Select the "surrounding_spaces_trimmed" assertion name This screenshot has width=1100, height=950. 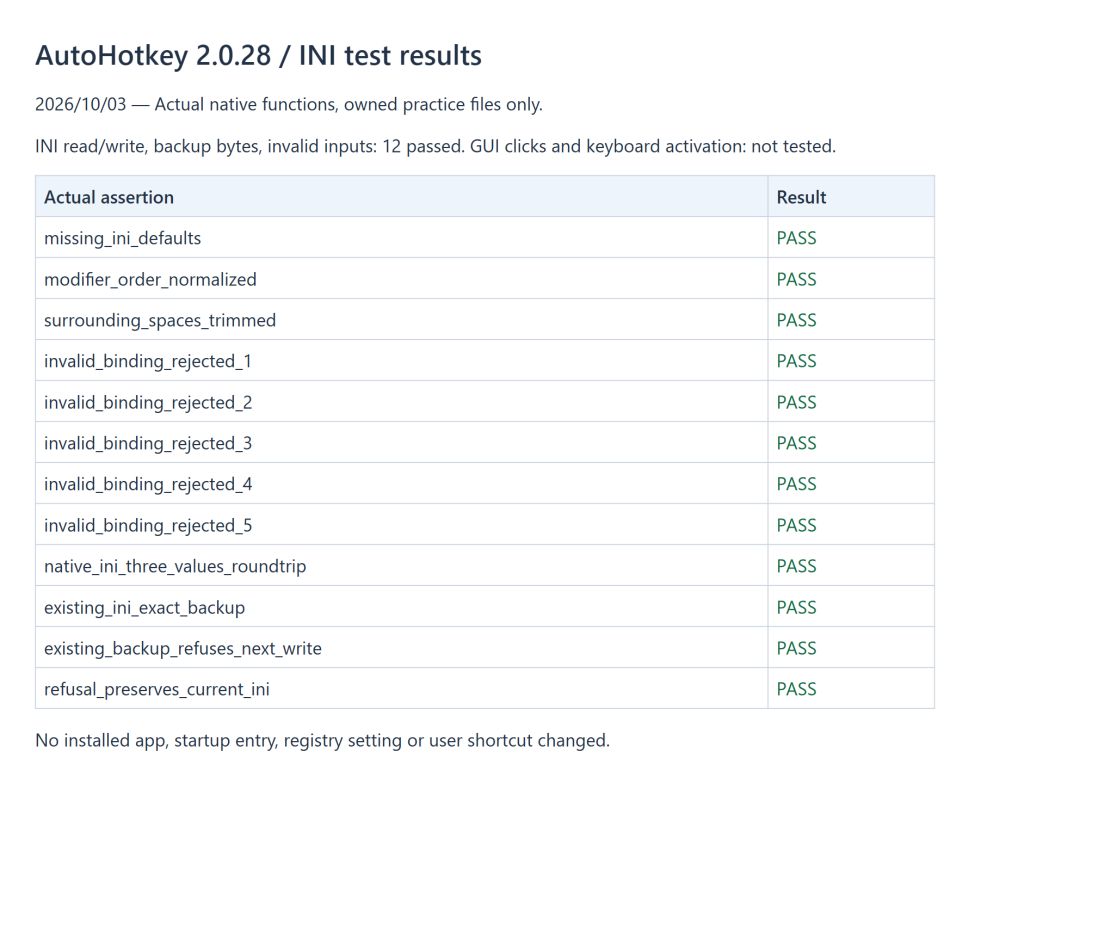tap(160, 321)
